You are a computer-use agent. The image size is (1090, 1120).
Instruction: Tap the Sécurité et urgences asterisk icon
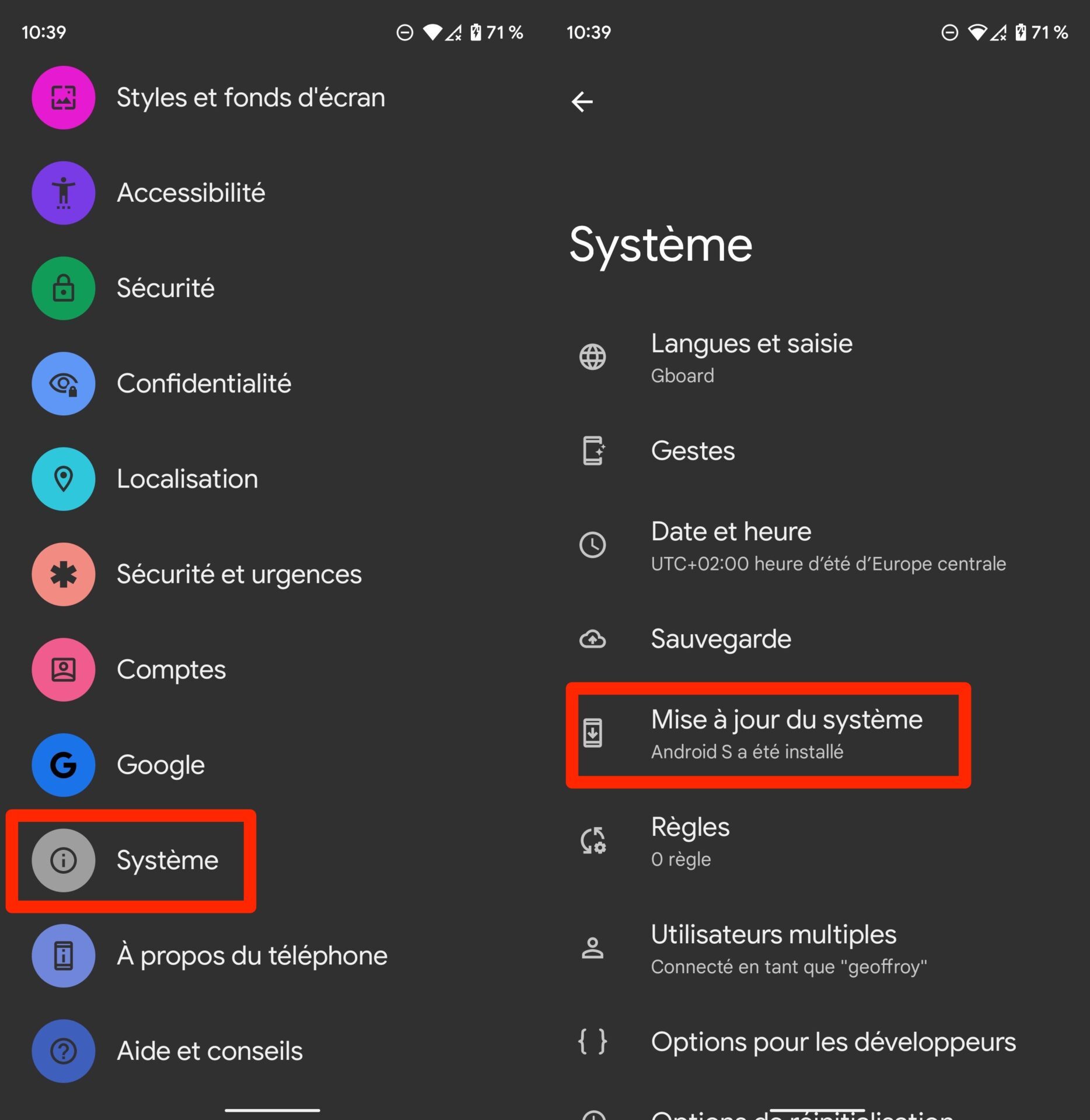tap(63, 575)
